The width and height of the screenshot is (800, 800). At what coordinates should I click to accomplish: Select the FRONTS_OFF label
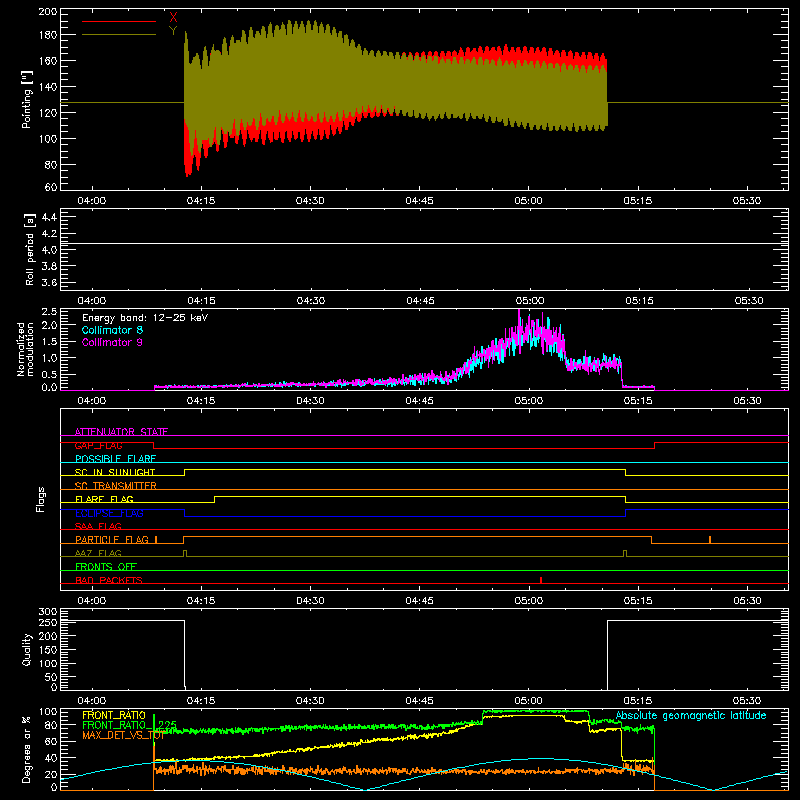coord(106,566)
